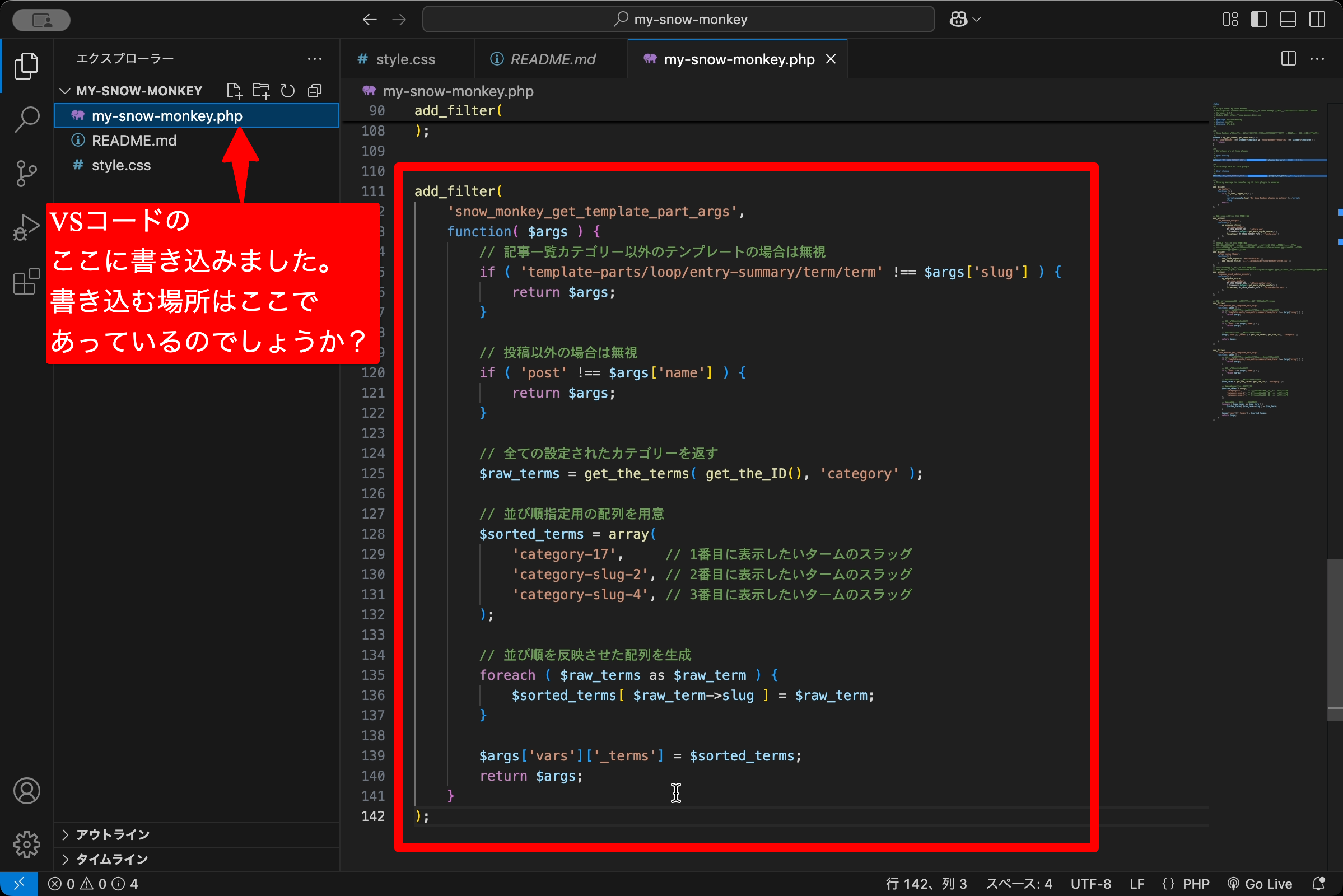
Task: Click get_the_terms function call
Action: (636, 473)
